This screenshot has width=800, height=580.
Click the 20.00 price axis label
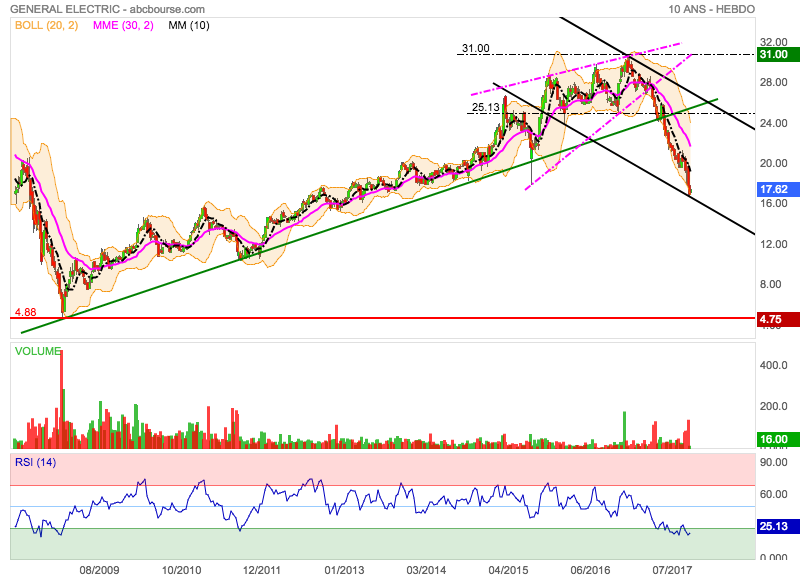point(773,163)
